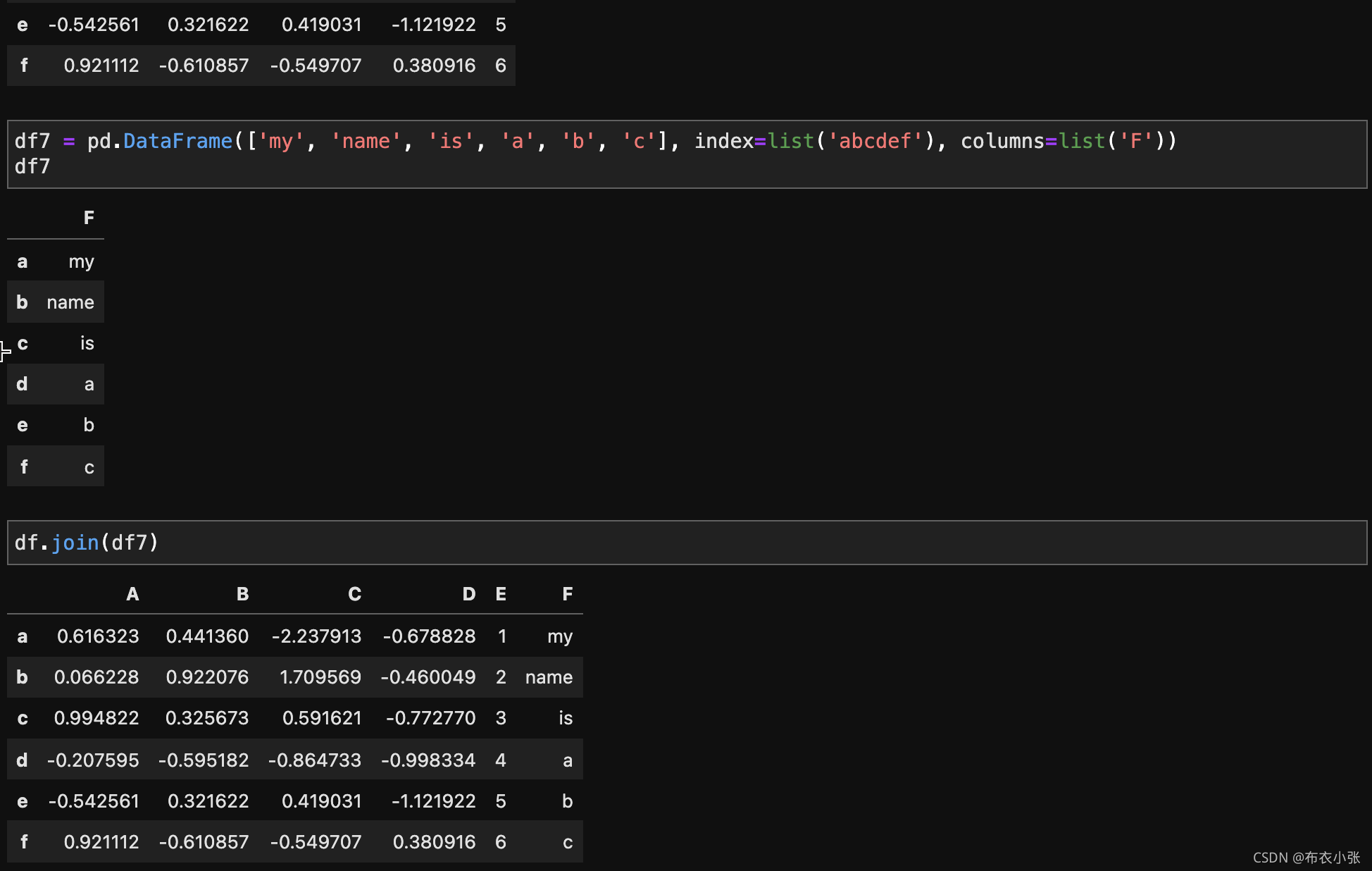This screenshot has height=871, width=1372.
Task: Select column header E in the joined output
Action: (501, 594)
